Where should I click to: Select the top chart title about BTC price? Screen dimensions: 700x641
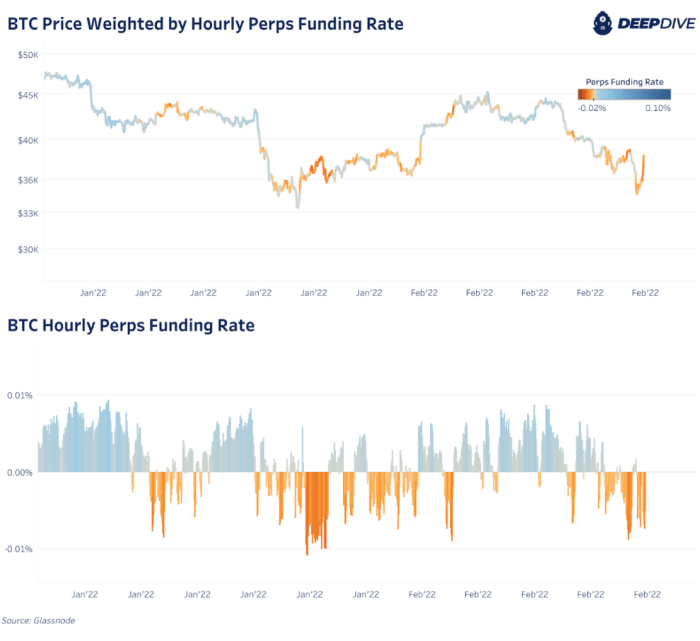click(205, 23)
